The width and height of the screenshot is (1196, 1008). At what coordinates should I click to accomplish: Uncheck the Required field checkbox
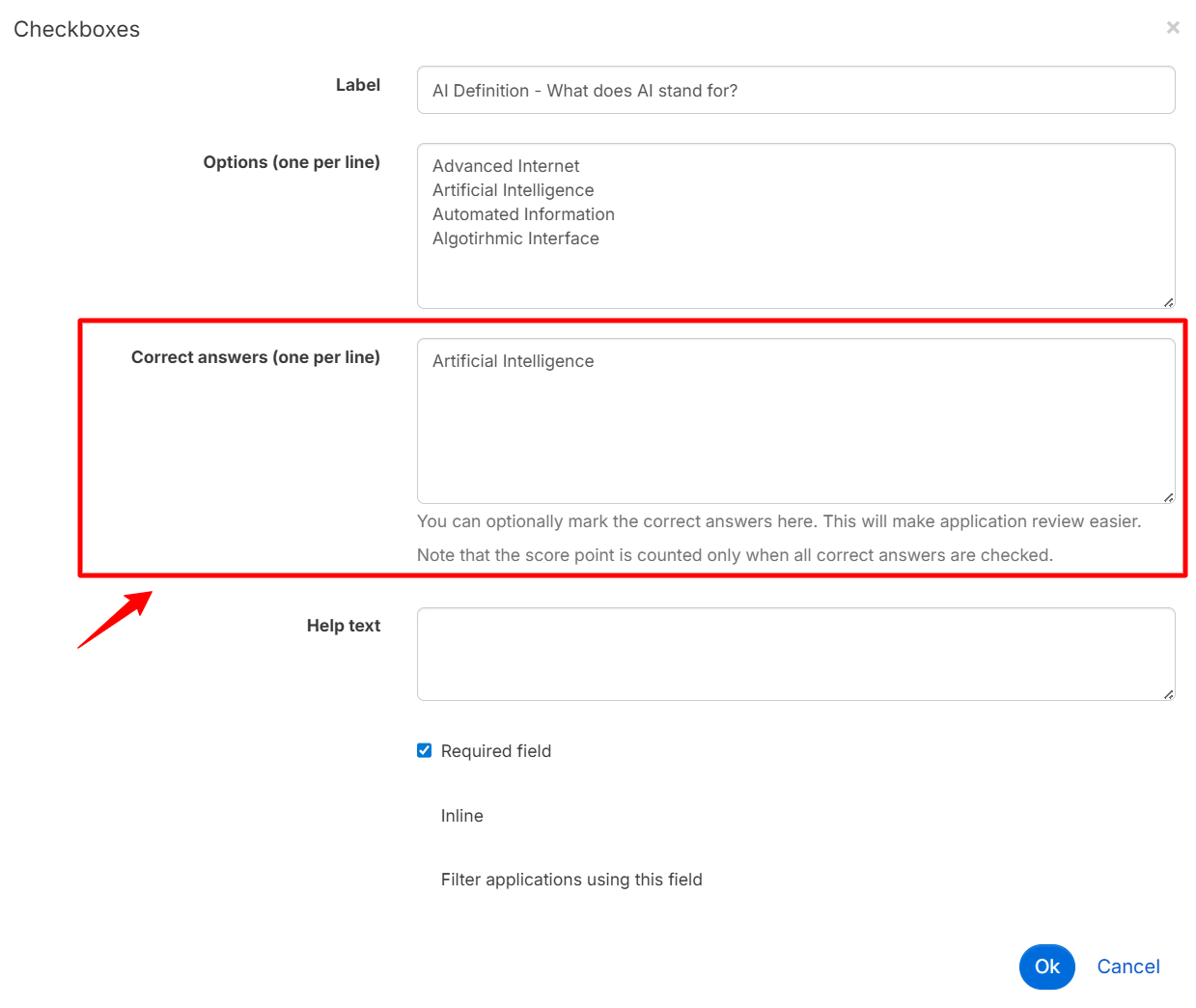pyautogui.click(x=425, y=750)
